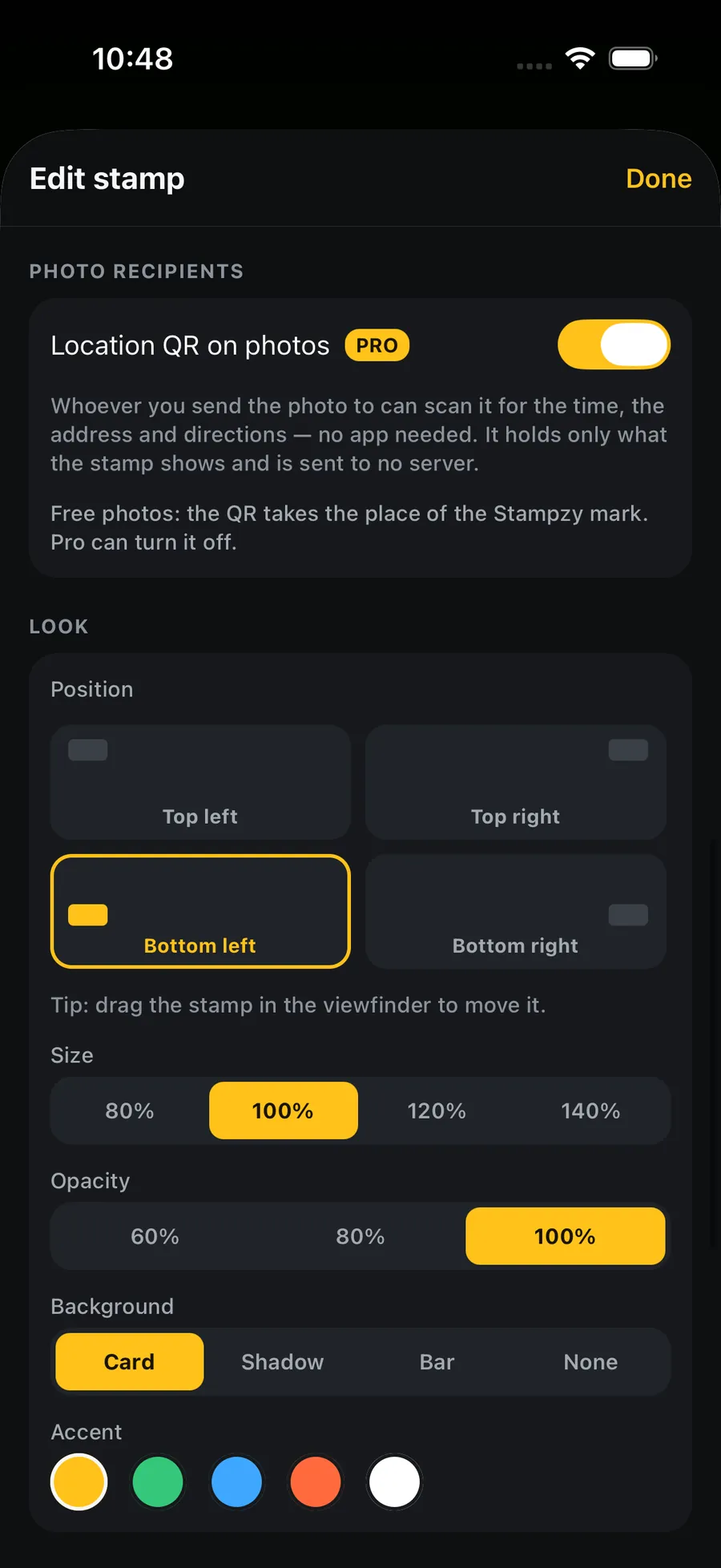Set stamp size to 80%
721x1568 pixels.
(x=130, y=1110)
